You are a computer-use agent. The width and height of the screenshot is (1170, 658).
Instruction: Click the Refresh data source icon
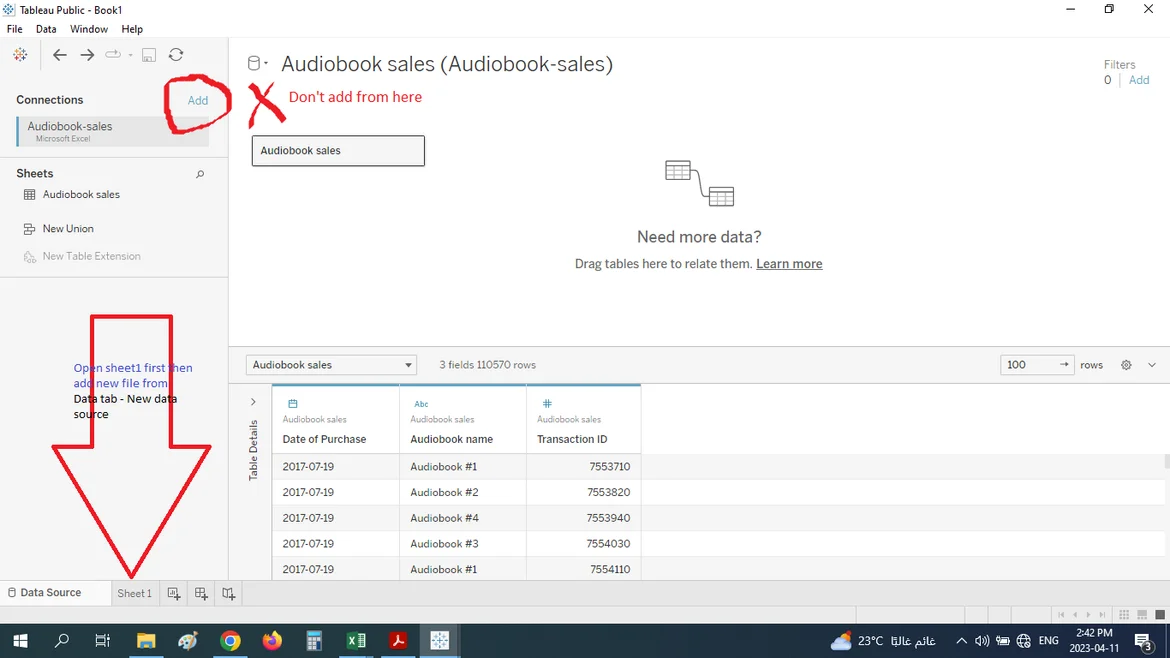click(x=176, y=55)
